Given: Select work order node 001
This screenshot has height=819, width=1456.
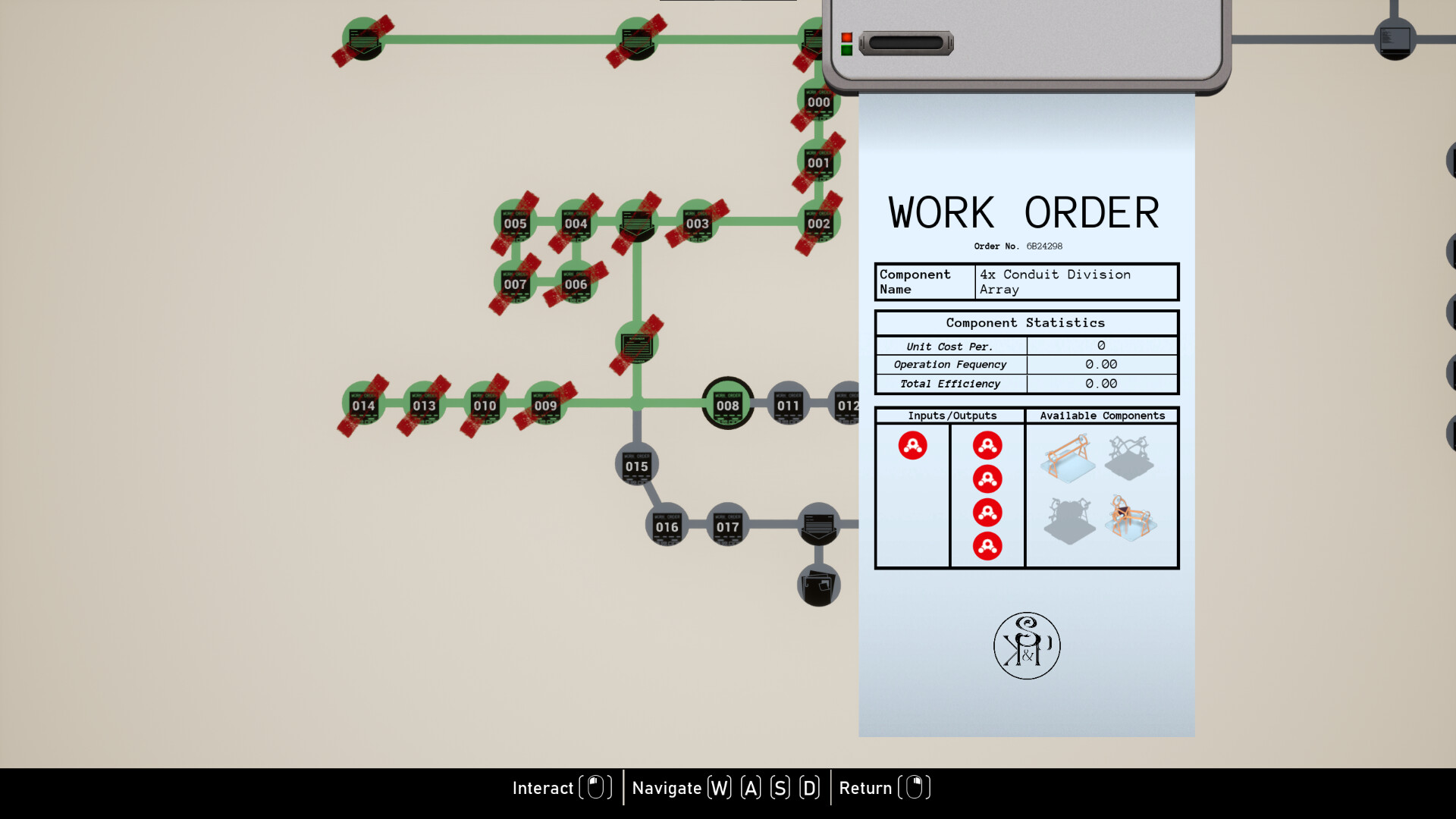Looking at the screenshot, I should tap(818, 162).
